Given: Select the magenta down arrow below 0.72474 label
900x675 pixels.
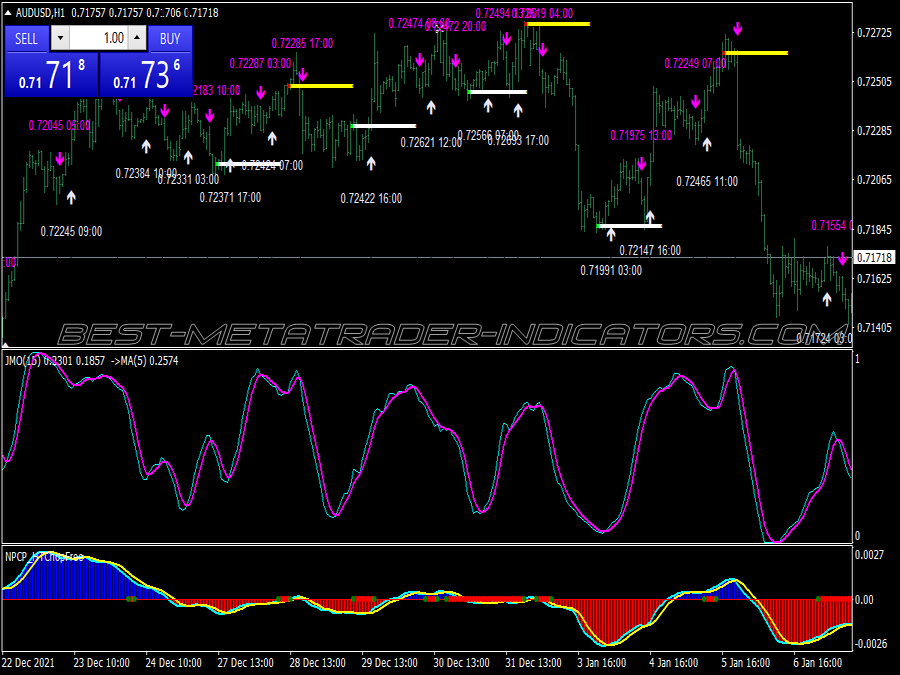Looking at the screenshot, I should [420, 59].
